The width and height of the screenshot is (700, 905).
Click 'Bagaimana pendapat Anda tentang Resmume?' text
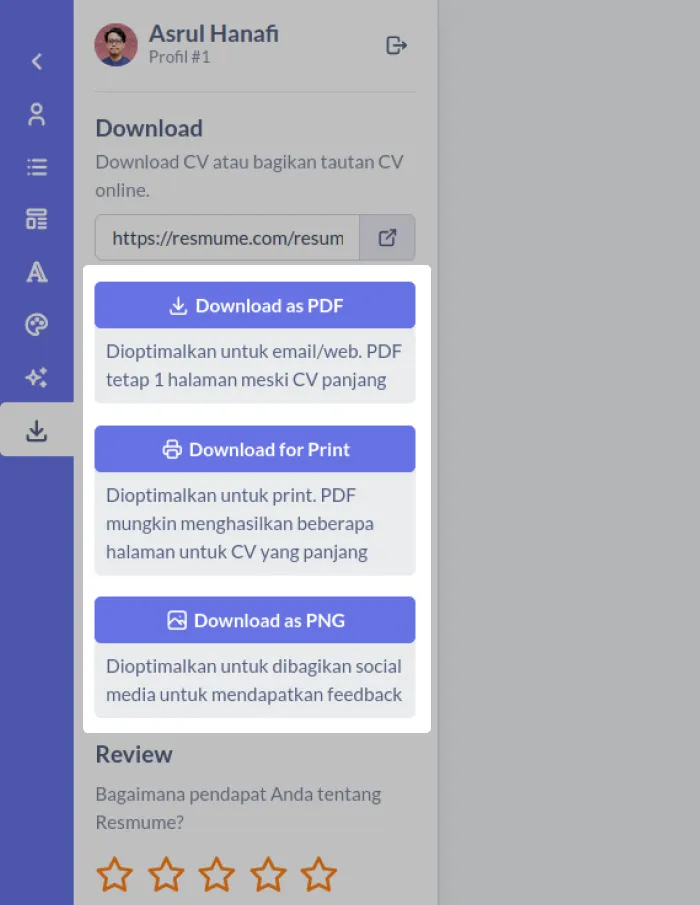click(x=238, y=808)
